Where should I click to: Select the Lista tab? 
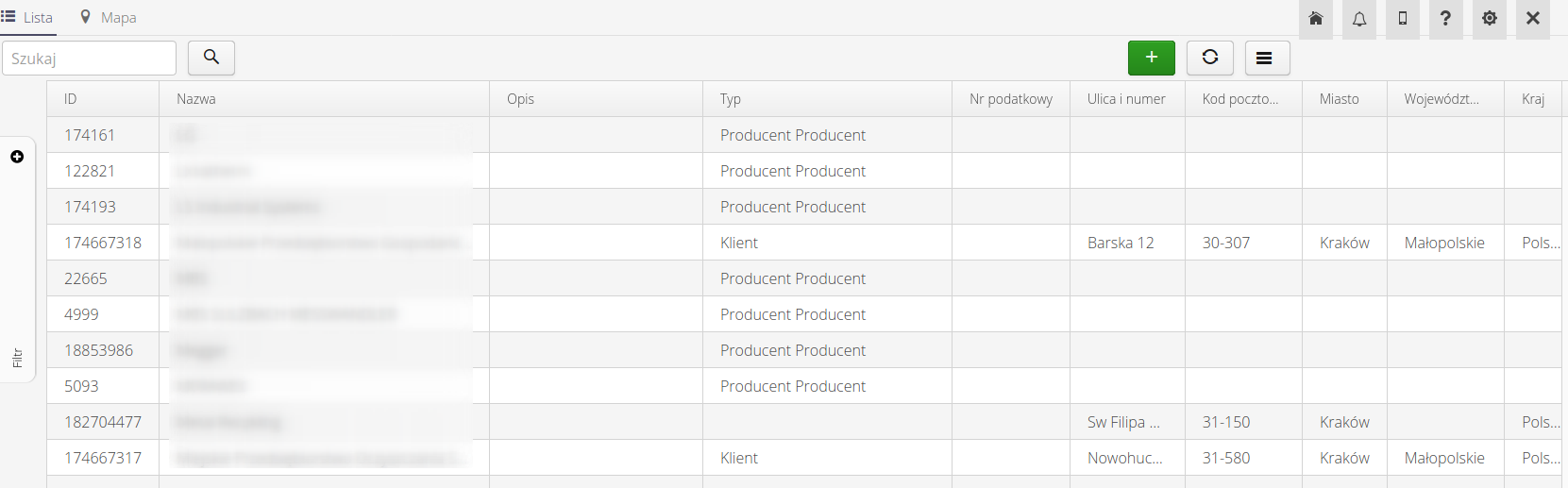tap(27, 18)
